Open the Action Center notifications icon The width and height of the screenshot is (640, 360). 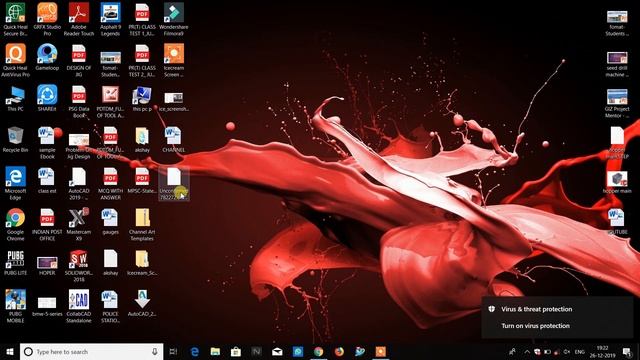627,351
